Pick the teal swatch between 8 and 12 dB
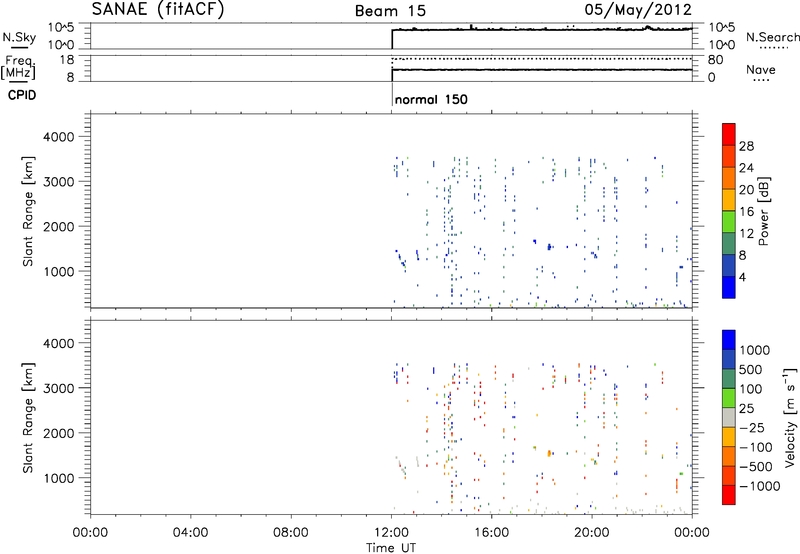 [729, 244]
